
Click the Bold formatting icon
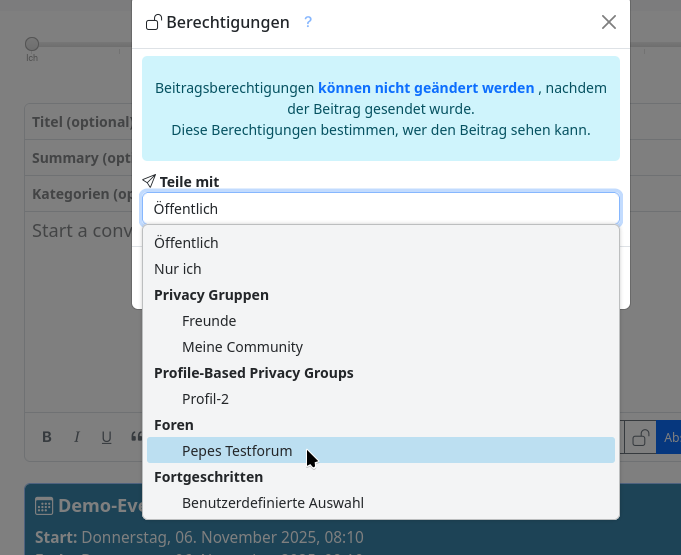coord(47,437)
